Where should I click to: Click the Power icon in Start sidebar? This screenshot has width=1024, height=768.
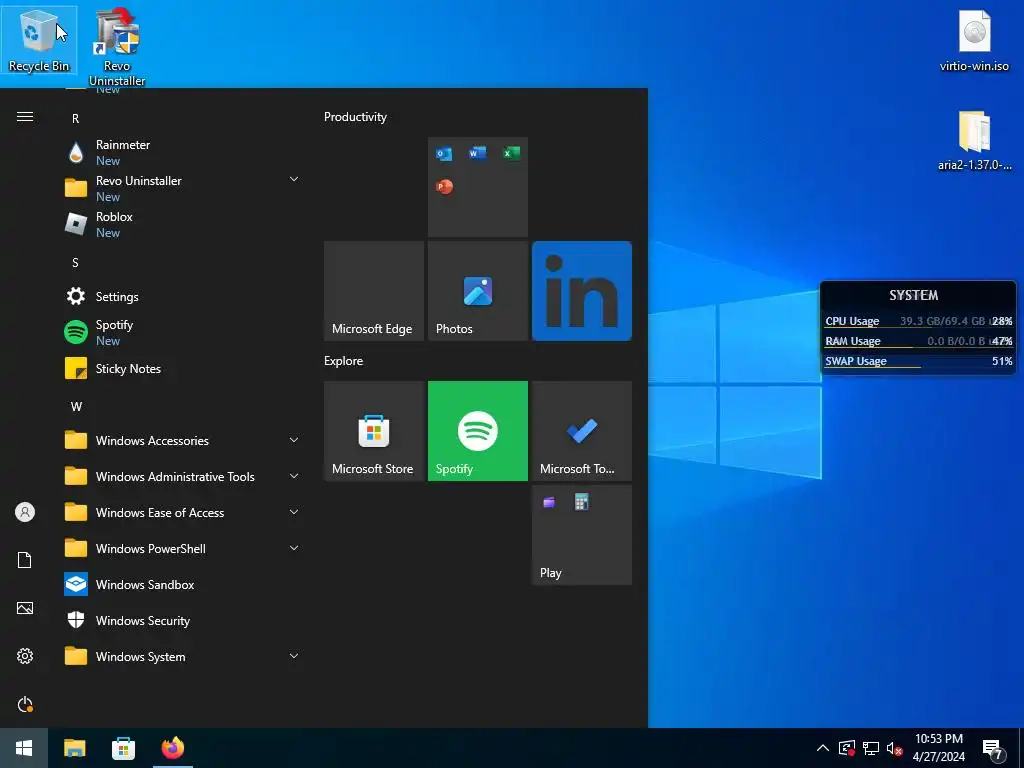[25, 704]
